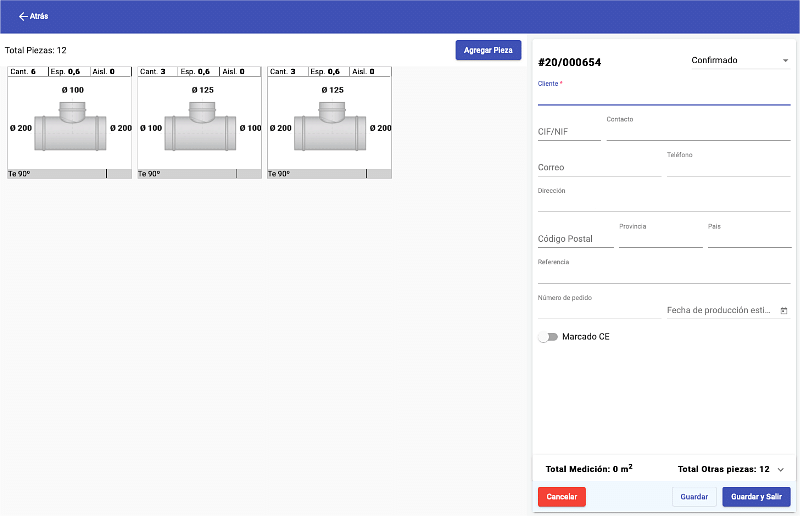Focus the Correo email field
Image resolution: width=800 pixels, height=516 pixels.
[x=599, y=168]
